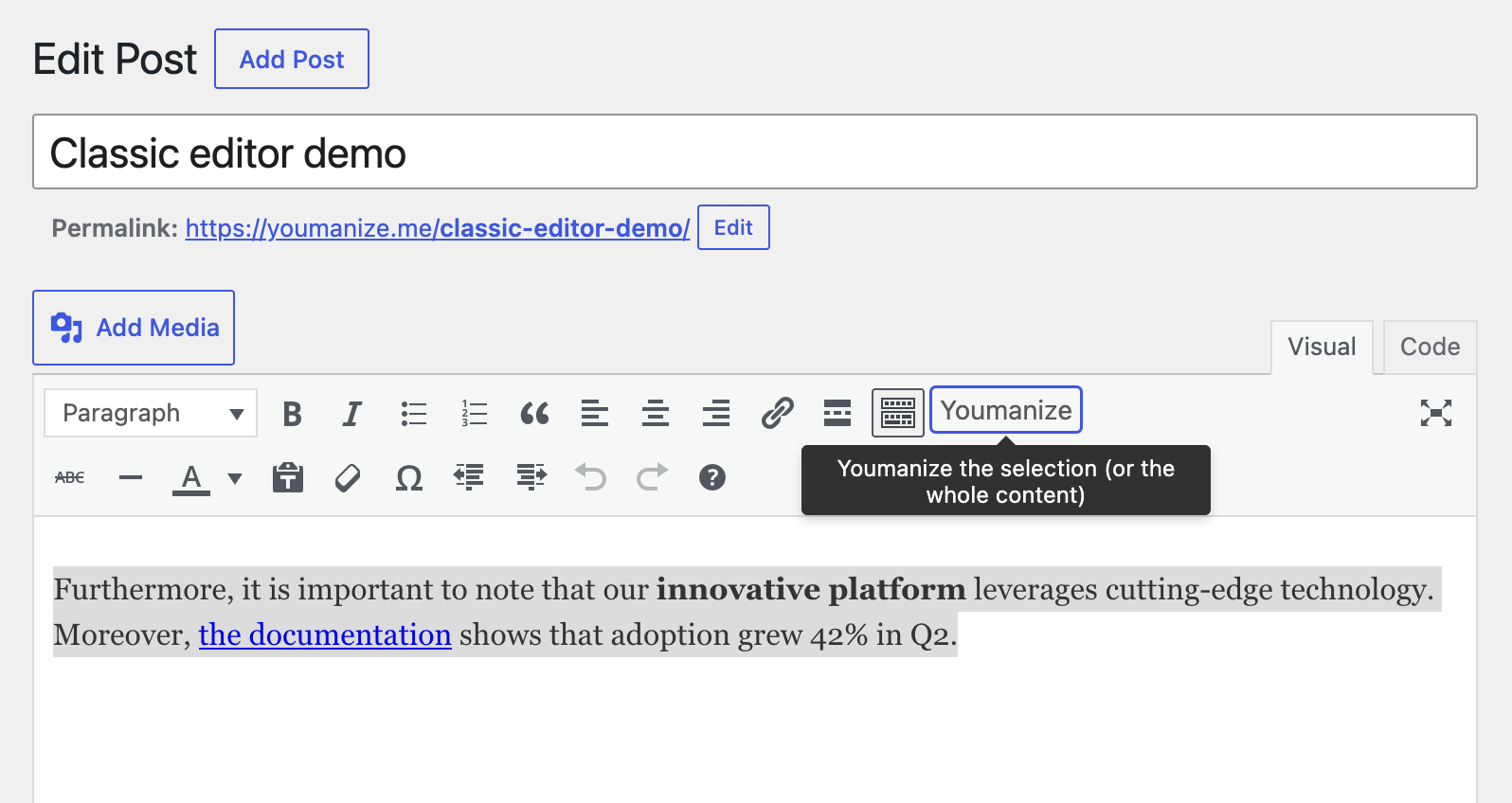The width and height of the screenshot is (1512, 803).
Task: Edit the permalink slug
Action: [x=733, y=227]
